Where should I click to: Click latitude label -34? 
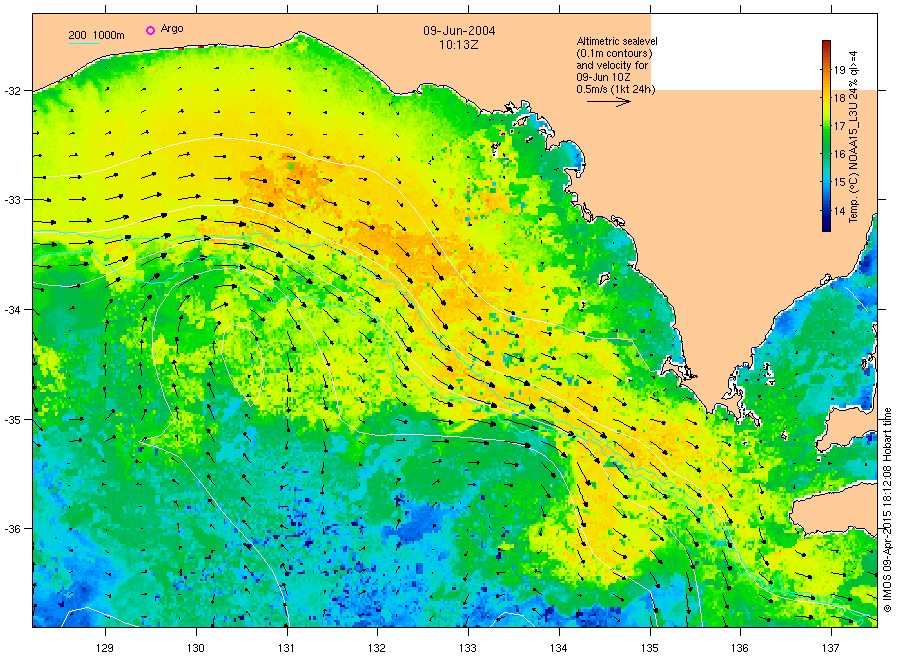(12, 310)
